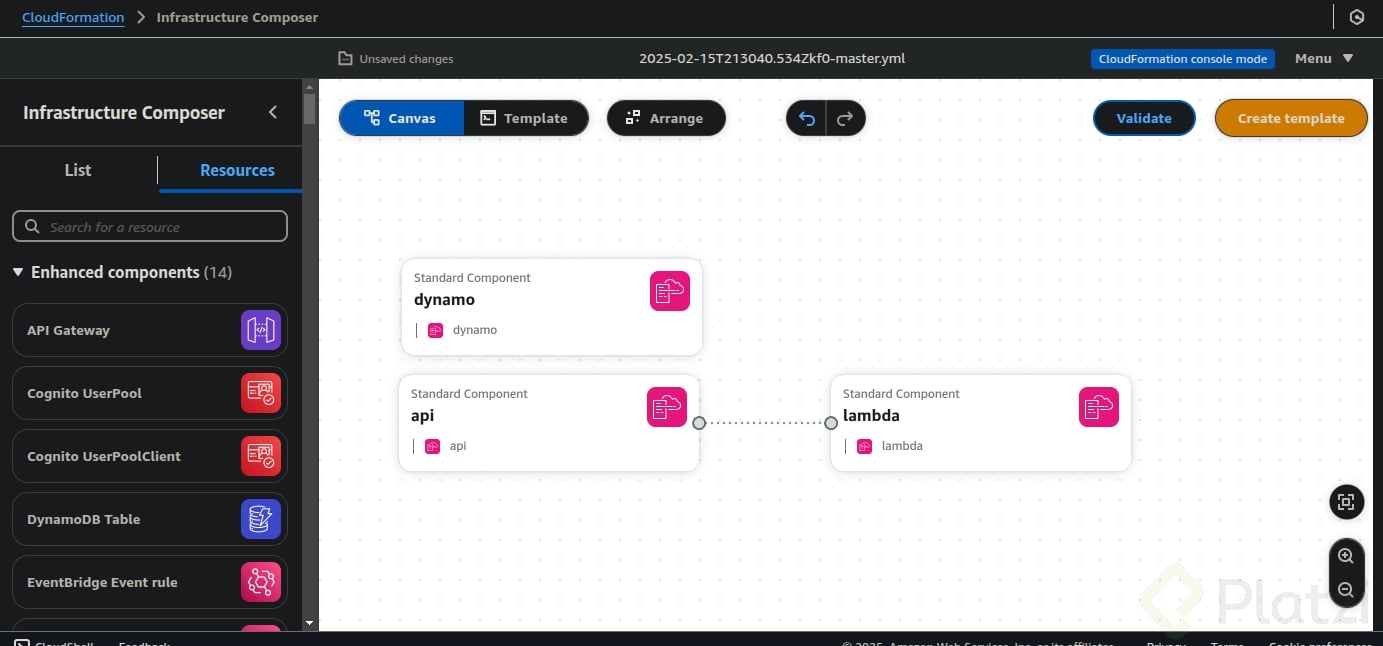This screenshot has height=646, width=1383.
Task: Go to CloudFormation breadcrumb link
Action: point(73,17)
